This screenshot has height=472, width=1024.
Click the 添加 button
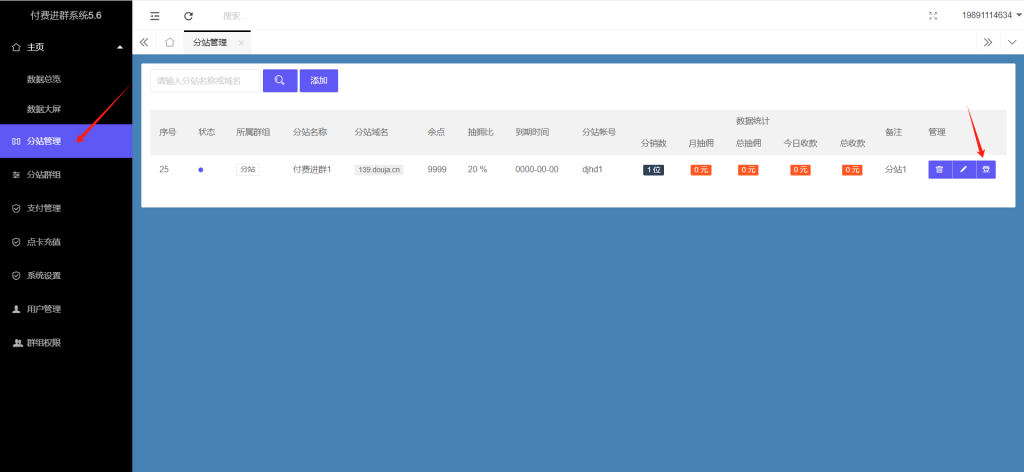[319, 80]
